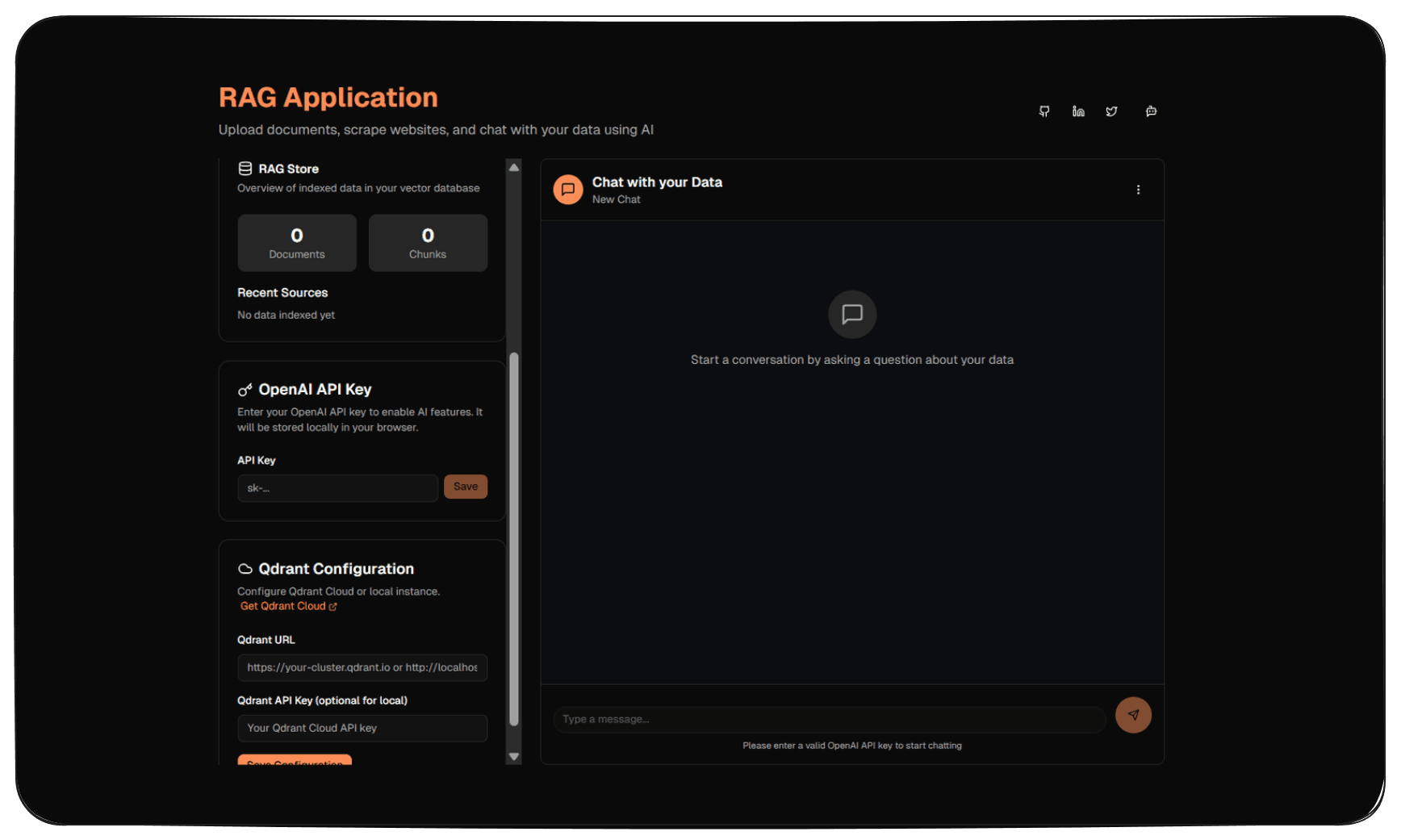The width and height of the screenshot is (1401, 840).
Task: Click the sidebar scroll down arrow
Action: coord(513,756)
